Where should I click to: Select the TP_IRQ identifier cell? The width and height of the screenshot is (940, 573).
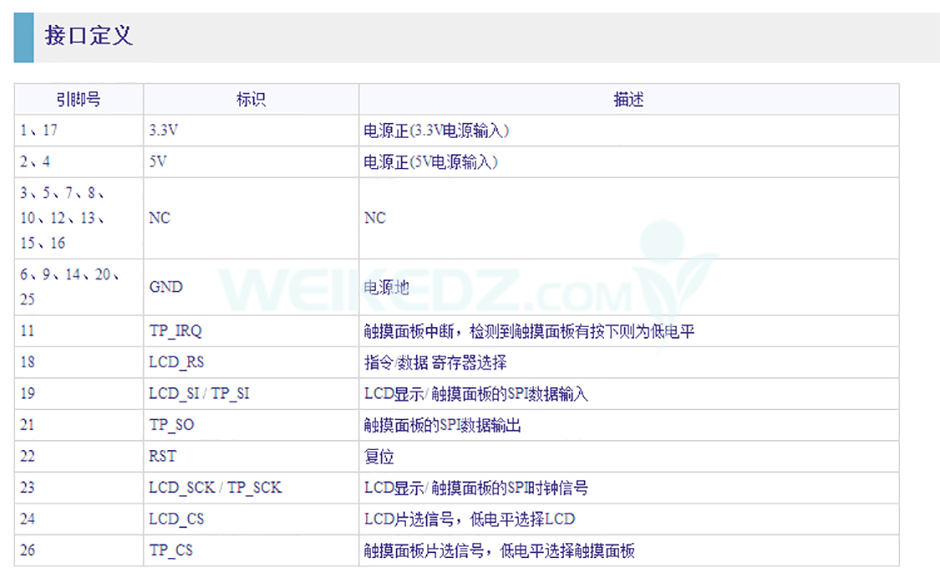(x=251, y=331)
